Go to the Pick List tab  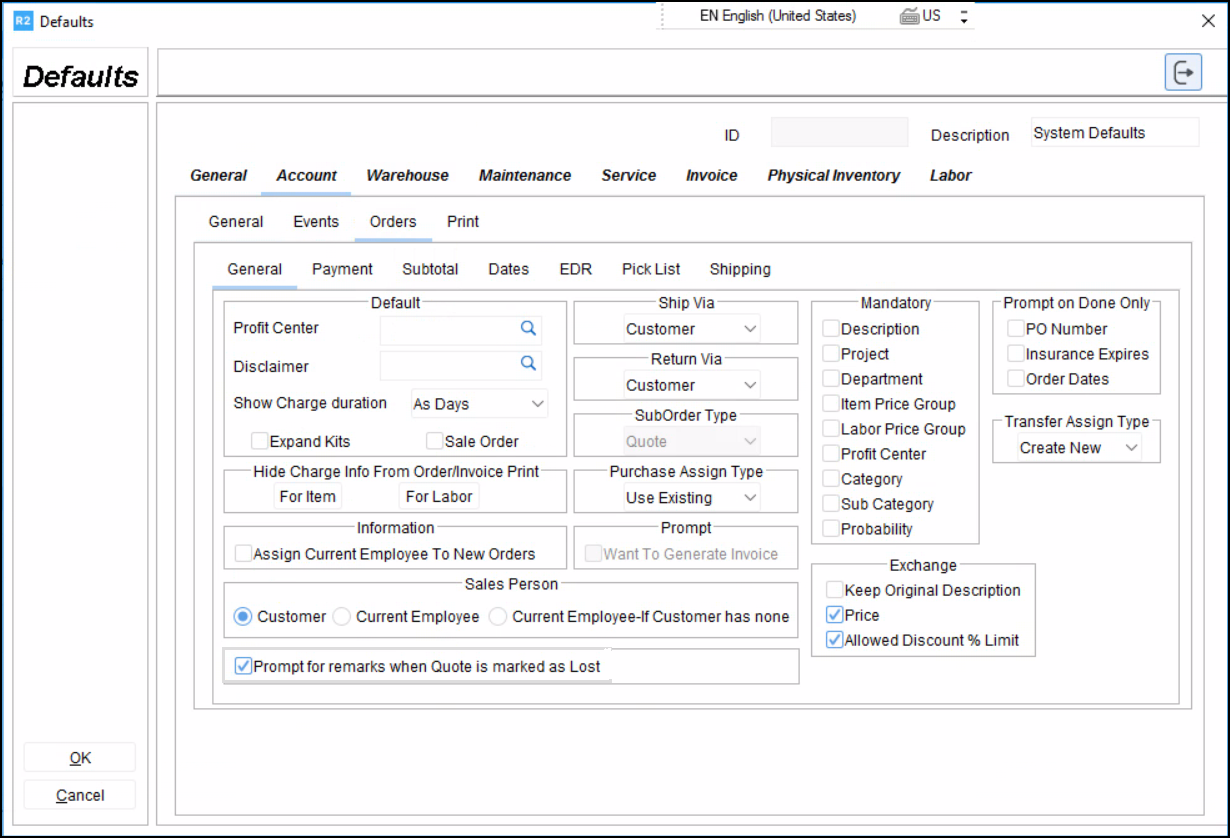pyautogui.click(x=651, y=269)
